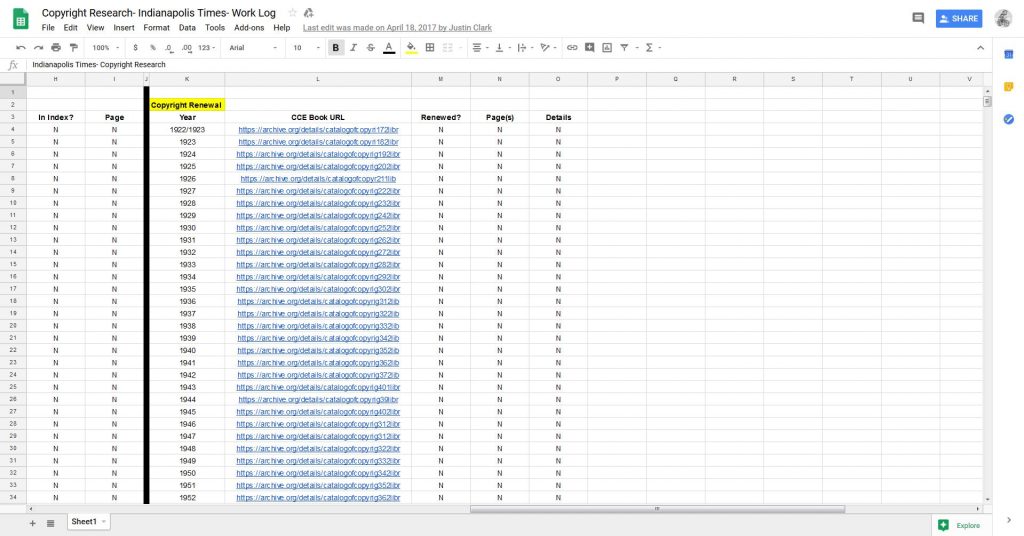Click the Insert comment icon
1024x536 pixels.
[590, 48]
